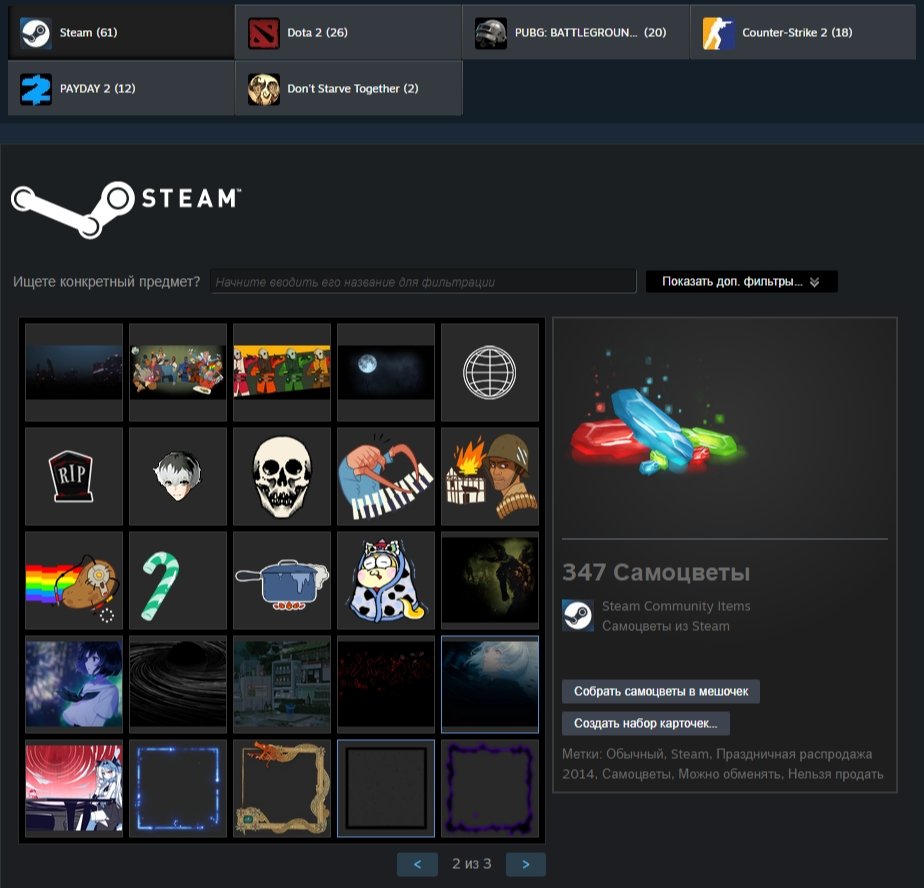Select the Tokyo Ghoul Kaneki emoticon
Image resolution: width=924 pixels, height=888 pixels.
(x=177, y=475)
